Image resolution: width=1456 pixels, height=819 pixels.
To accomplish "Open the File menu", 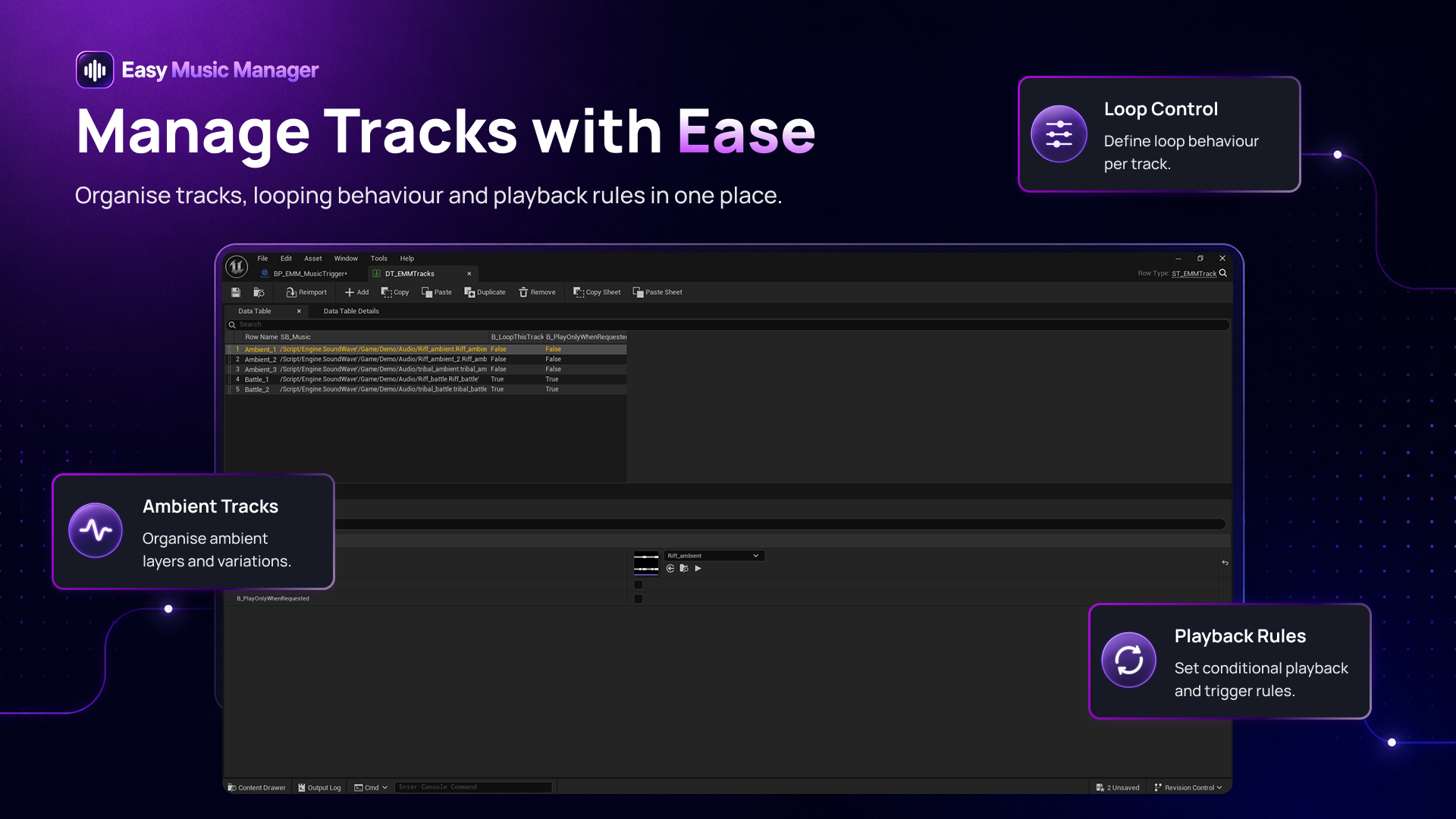I will (x=262, y=259).
